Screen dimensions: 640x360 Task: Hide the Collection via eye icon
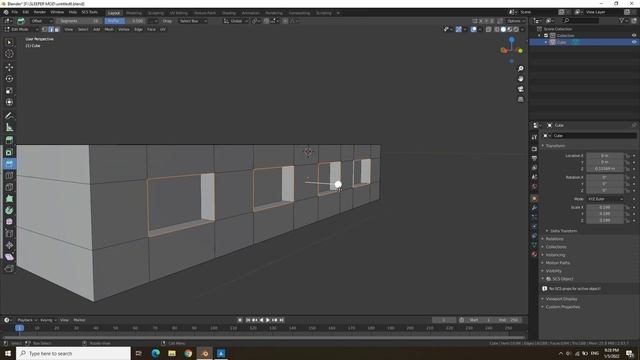coord(634,36)
